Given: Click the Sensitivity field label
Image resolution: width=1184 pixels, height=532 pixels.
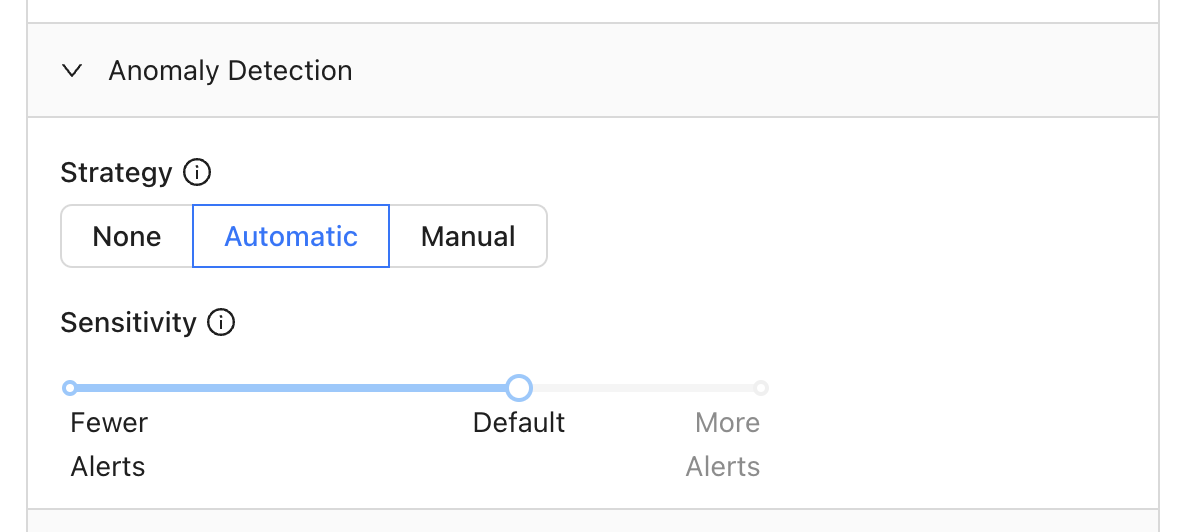Looking at the screenshot, I should [x=128, y=323].
